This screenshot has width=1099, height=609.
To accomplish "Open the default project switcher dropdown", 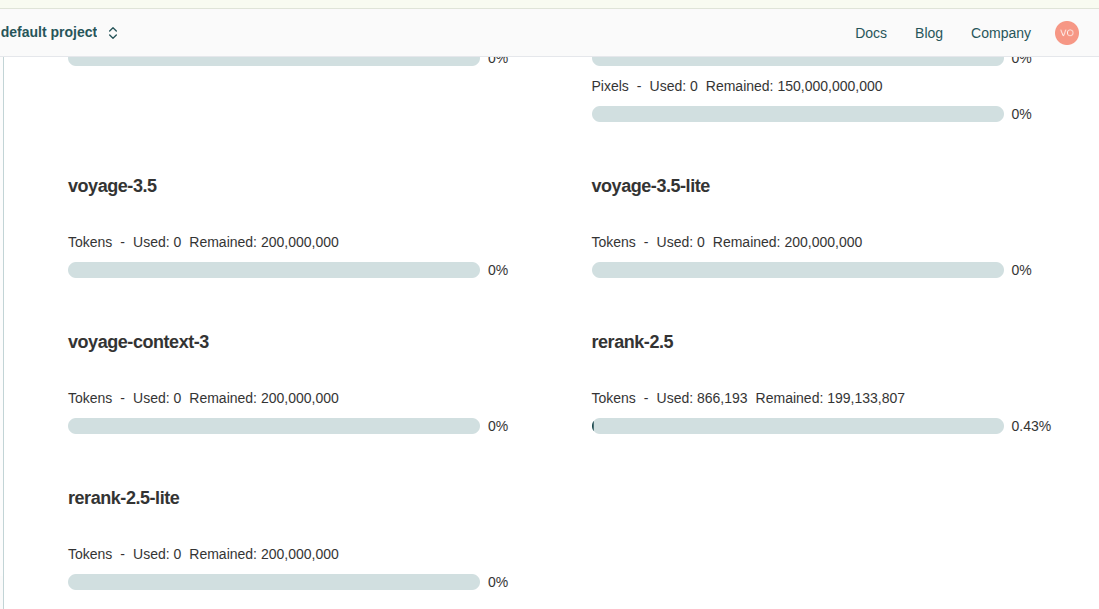I will [x=60, y=33].
